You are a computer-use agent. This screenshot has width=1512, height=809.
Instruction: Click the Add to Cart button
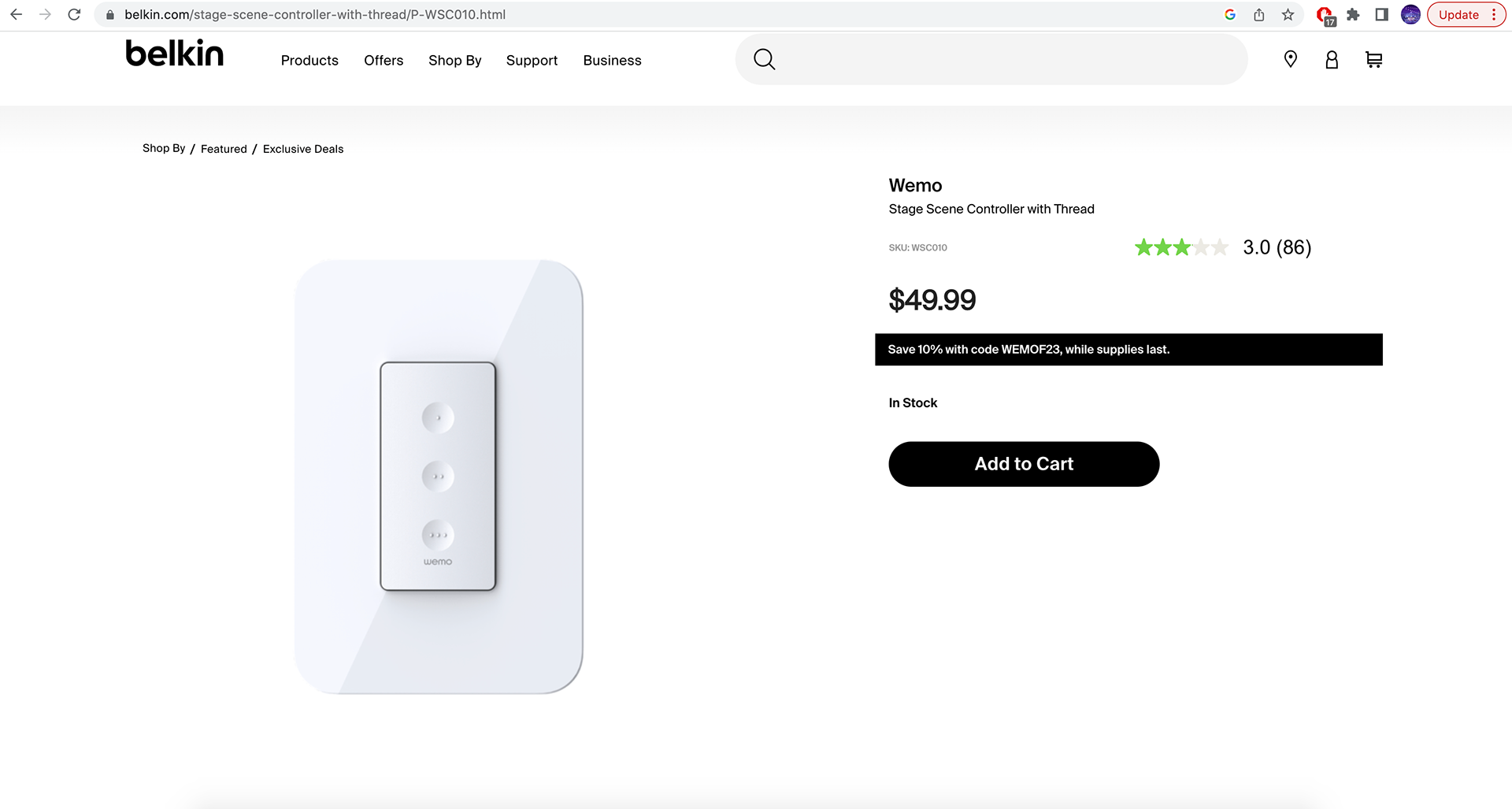(1024, 464)
